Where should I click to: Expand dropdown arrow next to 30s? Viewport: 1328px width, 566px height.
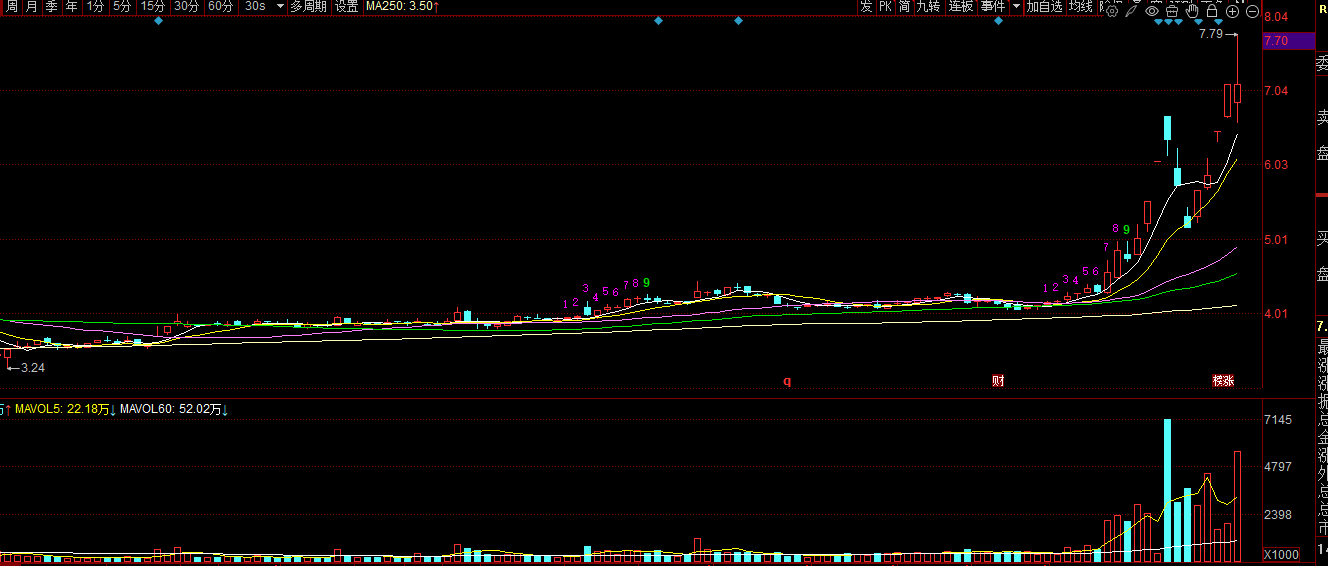[x=280, y=6]
